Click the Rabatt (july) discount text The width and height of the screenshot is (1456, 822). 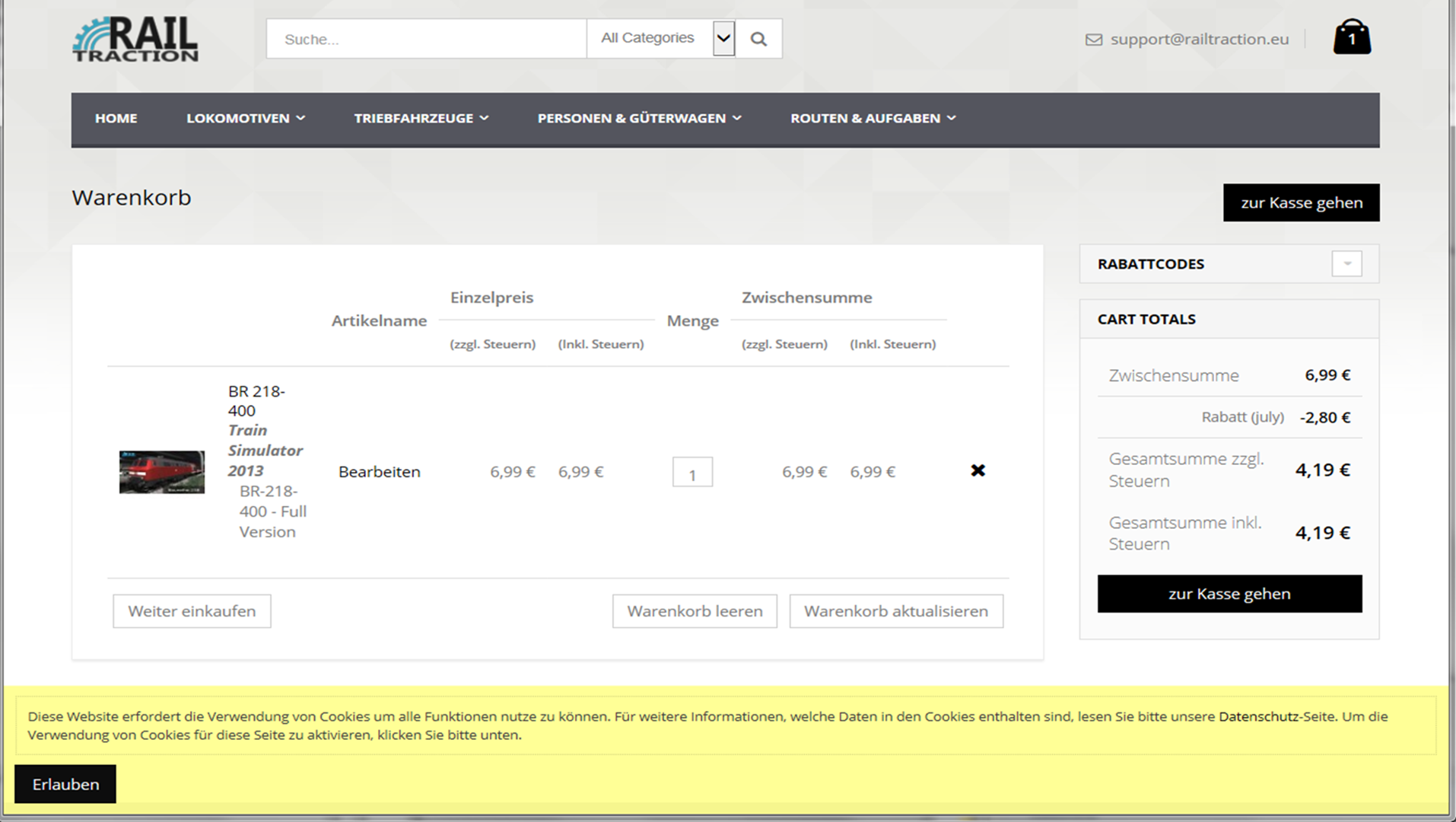click(x=1242, y=417)
